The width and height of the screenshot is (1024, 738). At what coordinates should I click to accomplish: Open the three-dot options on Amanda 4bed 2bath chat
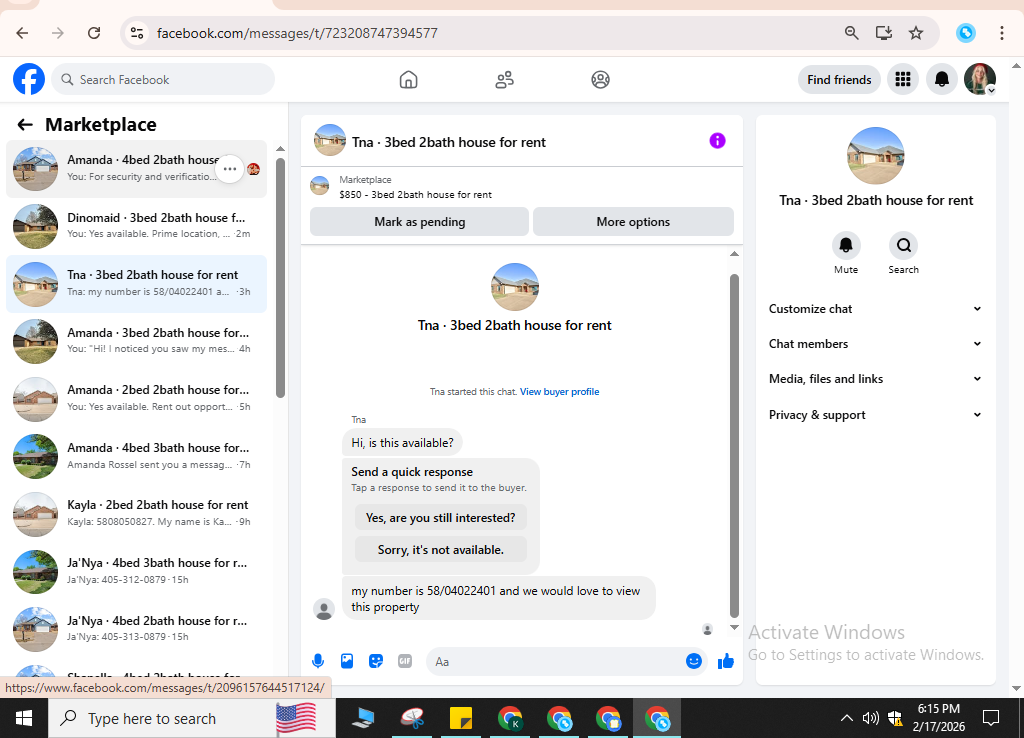[x=230, y=169]
